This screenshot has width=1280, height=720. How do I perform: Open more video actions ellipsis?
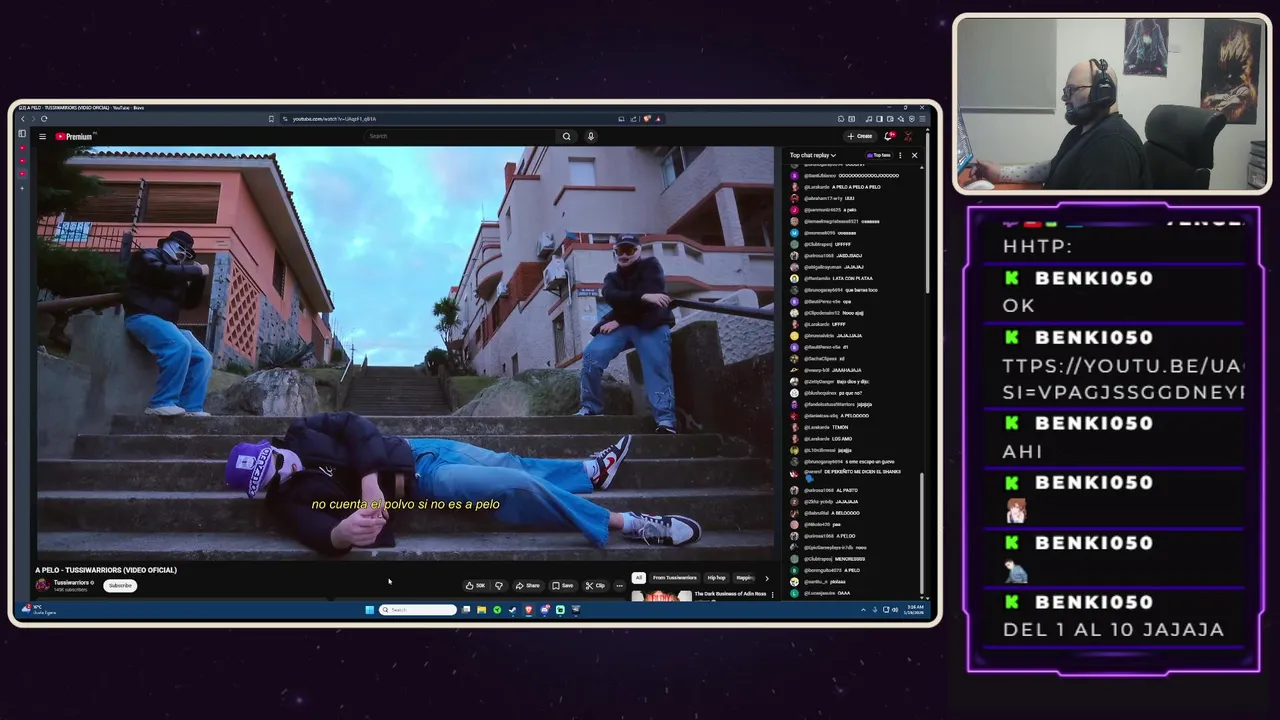(620, 586)
